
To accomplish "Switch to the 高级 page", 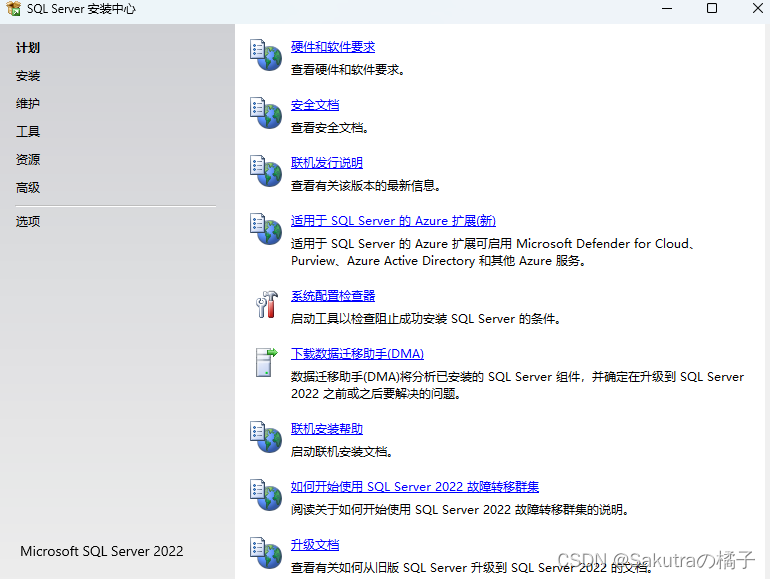I will (28, 188).
